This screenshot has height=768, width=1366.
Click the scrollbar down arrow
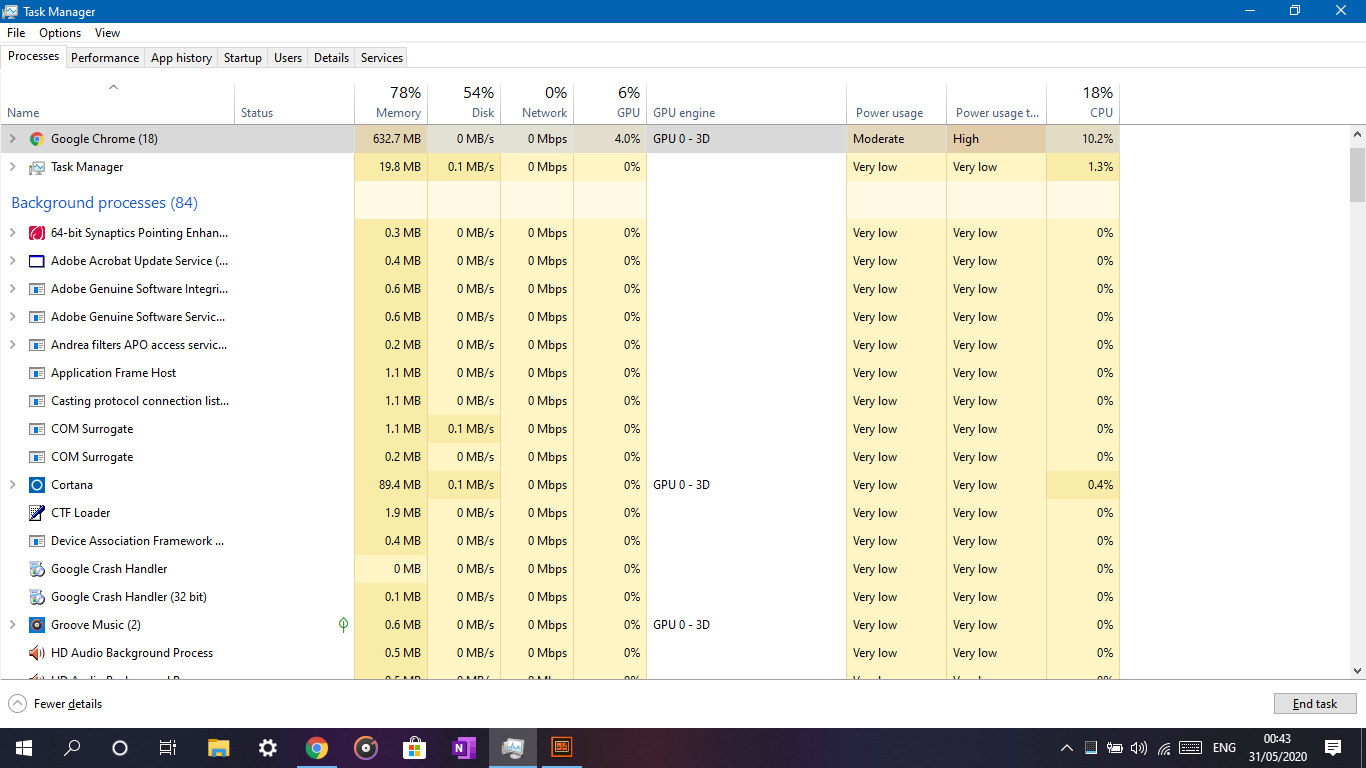tap(1357, 671)
